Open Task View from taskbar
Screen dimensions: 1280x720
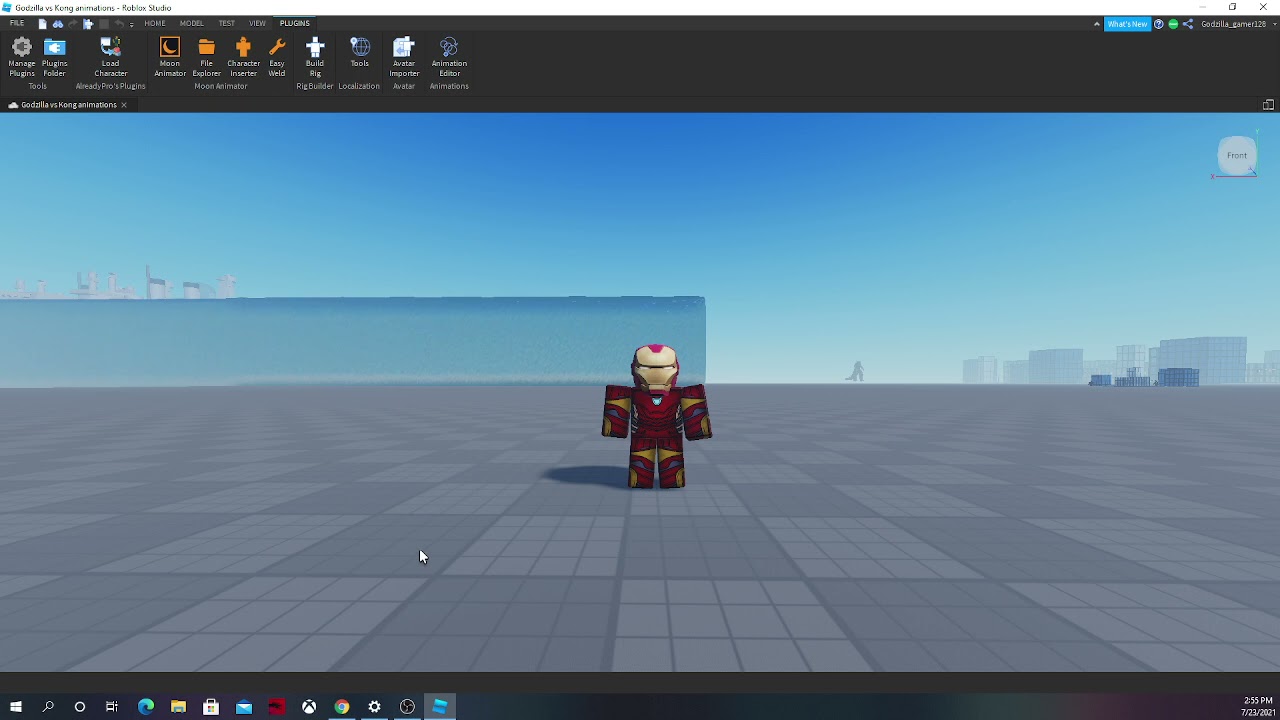[112, 707]
